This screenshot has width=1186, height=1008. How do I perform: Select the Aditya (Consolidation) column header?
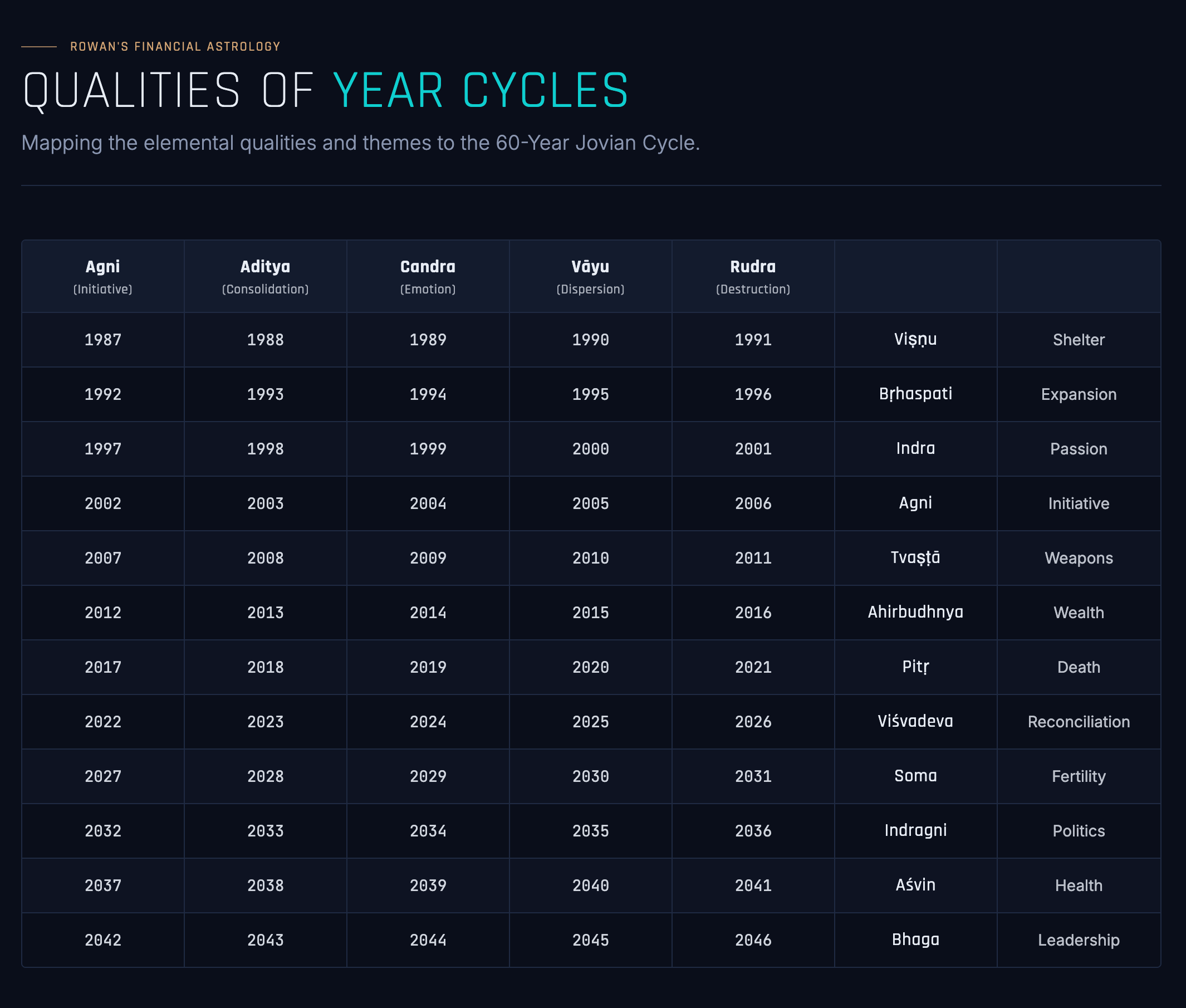265,277
